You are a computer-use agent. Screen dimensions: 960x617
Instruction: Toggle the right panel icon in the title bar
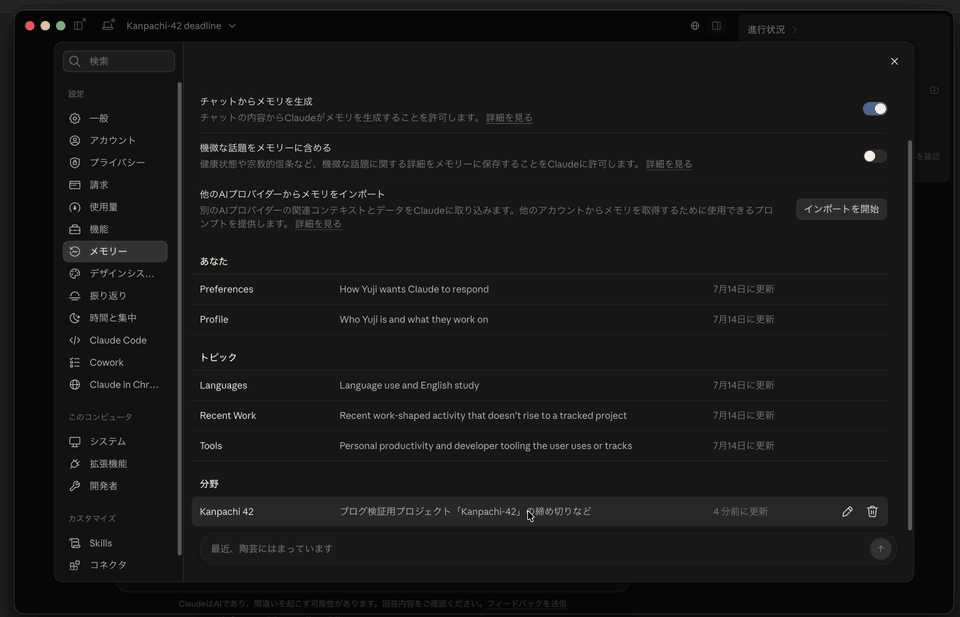[716, 26]
